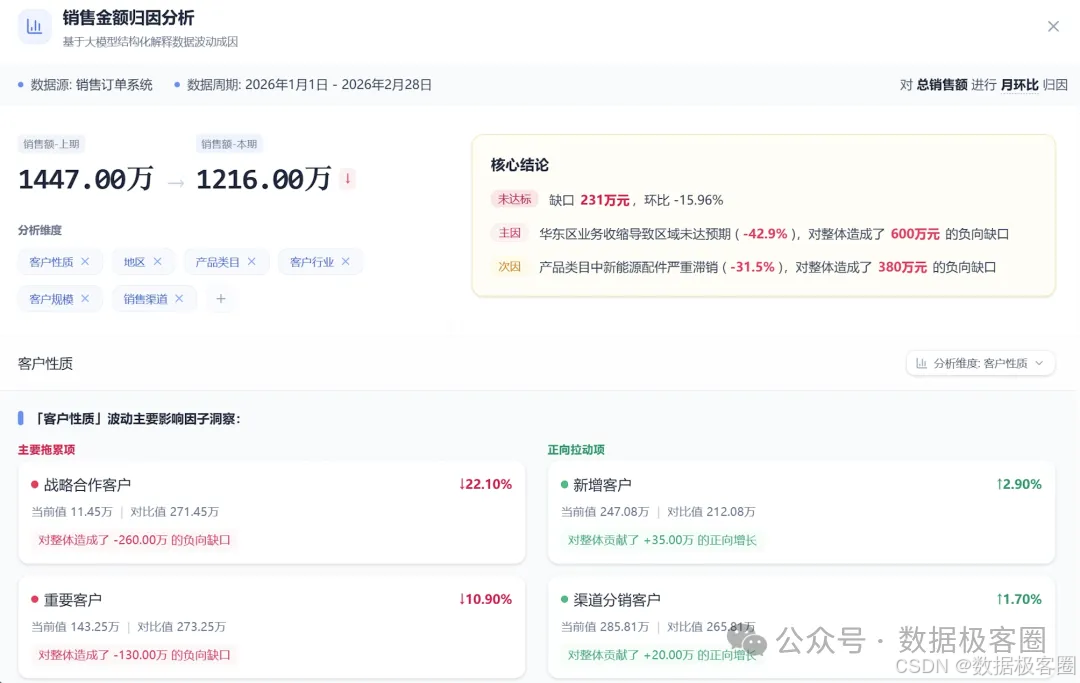1080x683 pixels.
Task: Click the data period 2026年1月1日 - 2026年2月28日
Action: 338,85
